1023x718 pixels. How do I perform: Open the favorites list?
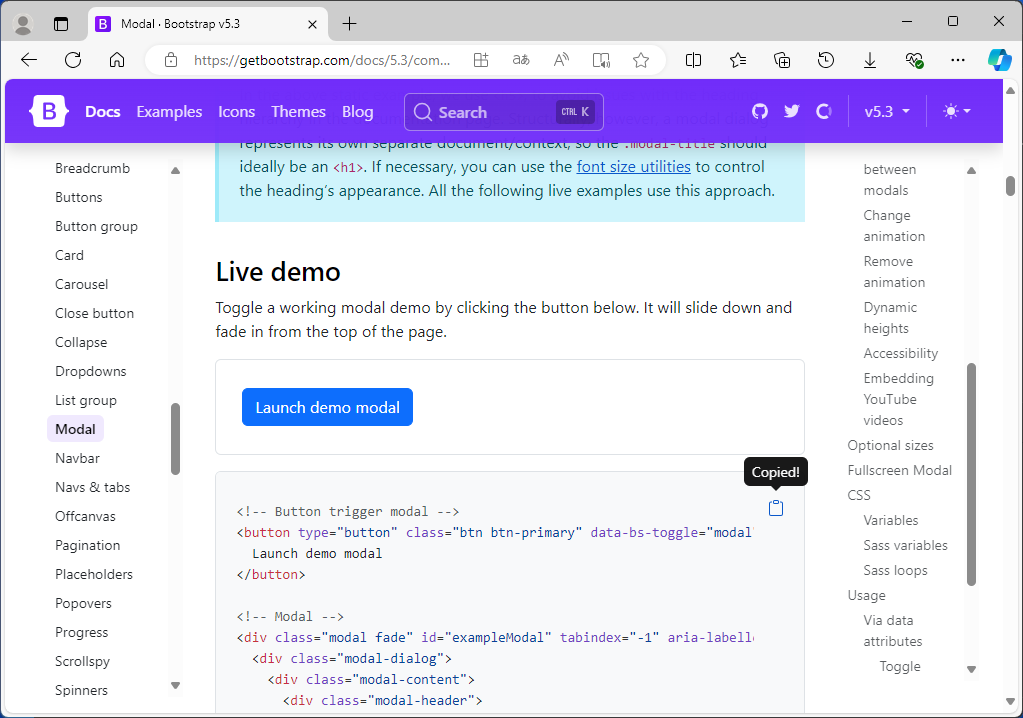pyautogui.click(x=738, y=60)
